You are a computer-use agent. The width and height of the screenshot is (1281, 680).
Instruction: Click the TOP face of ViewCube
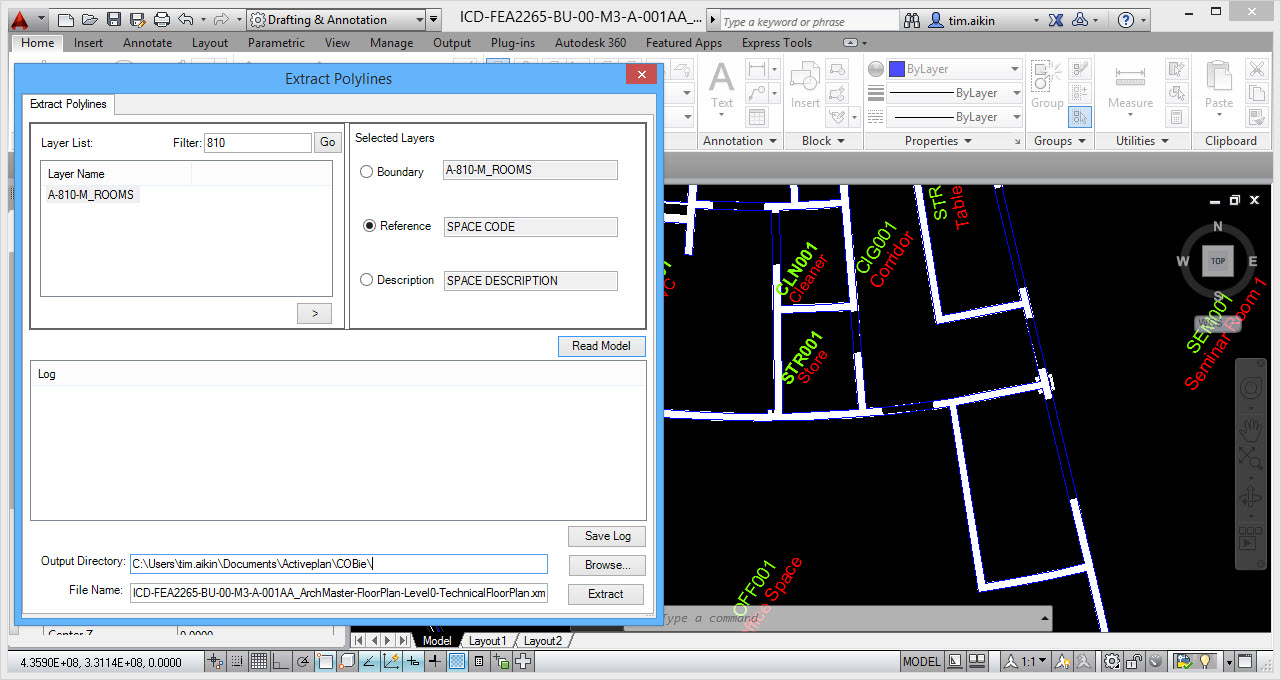1217,261
